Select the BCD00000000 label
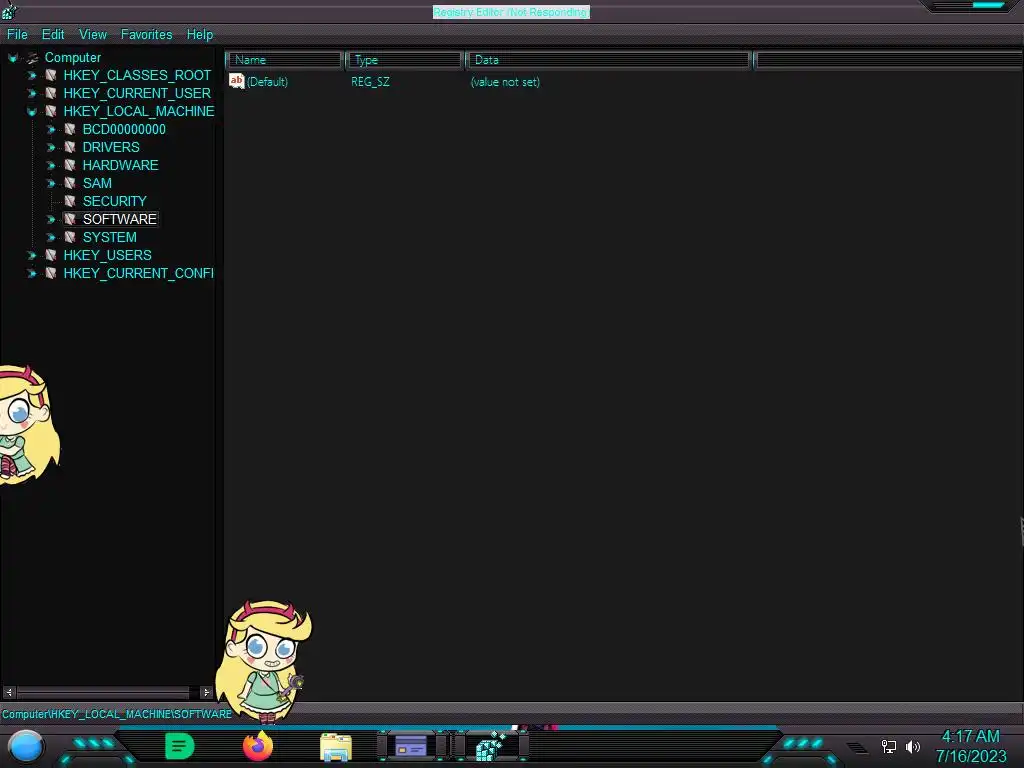 tap(124, 129)
